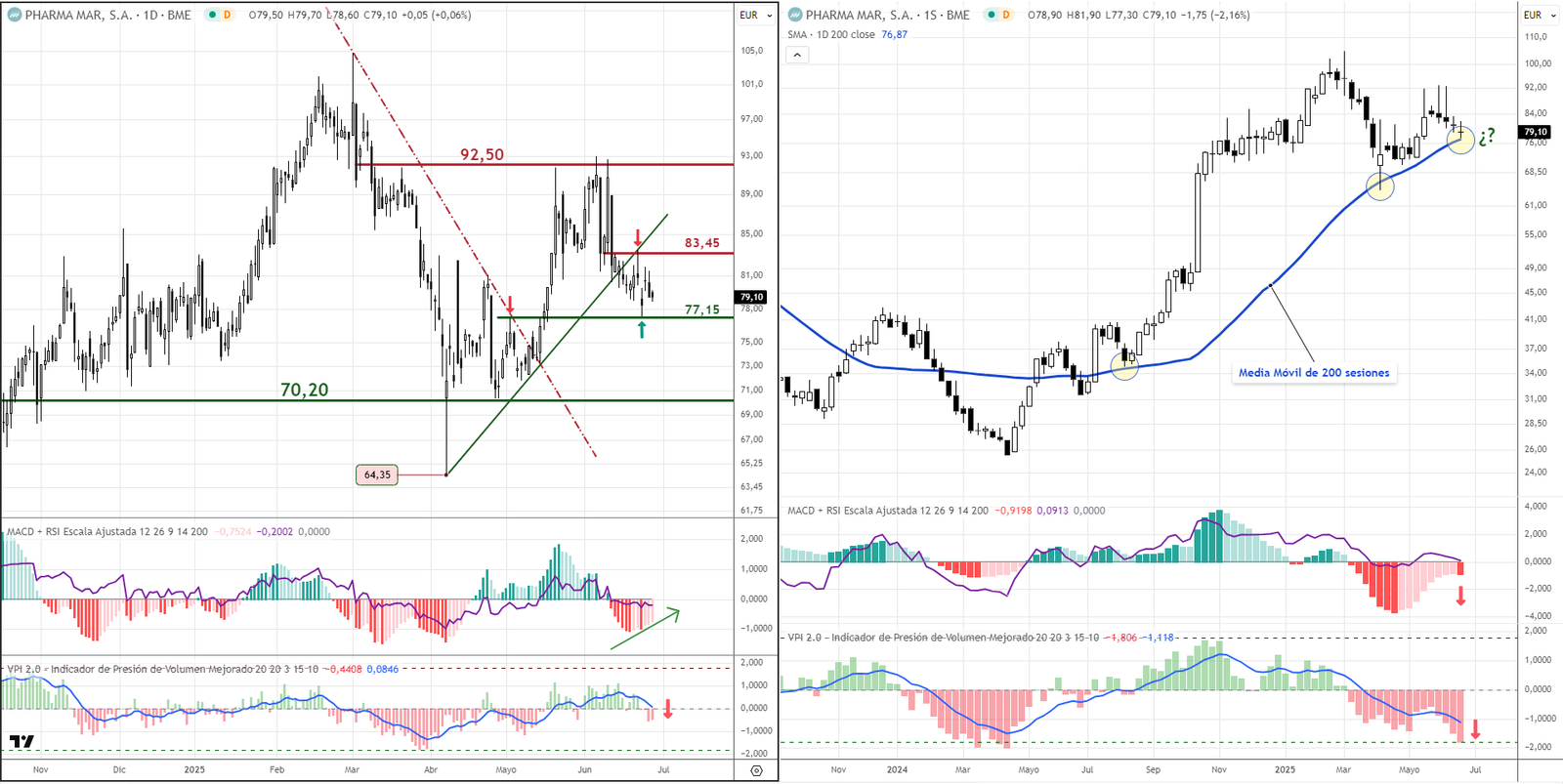Click the '¿?' annotation on the weekly chart
This screenshot has width=1563, height=784.
(1487, 136)
